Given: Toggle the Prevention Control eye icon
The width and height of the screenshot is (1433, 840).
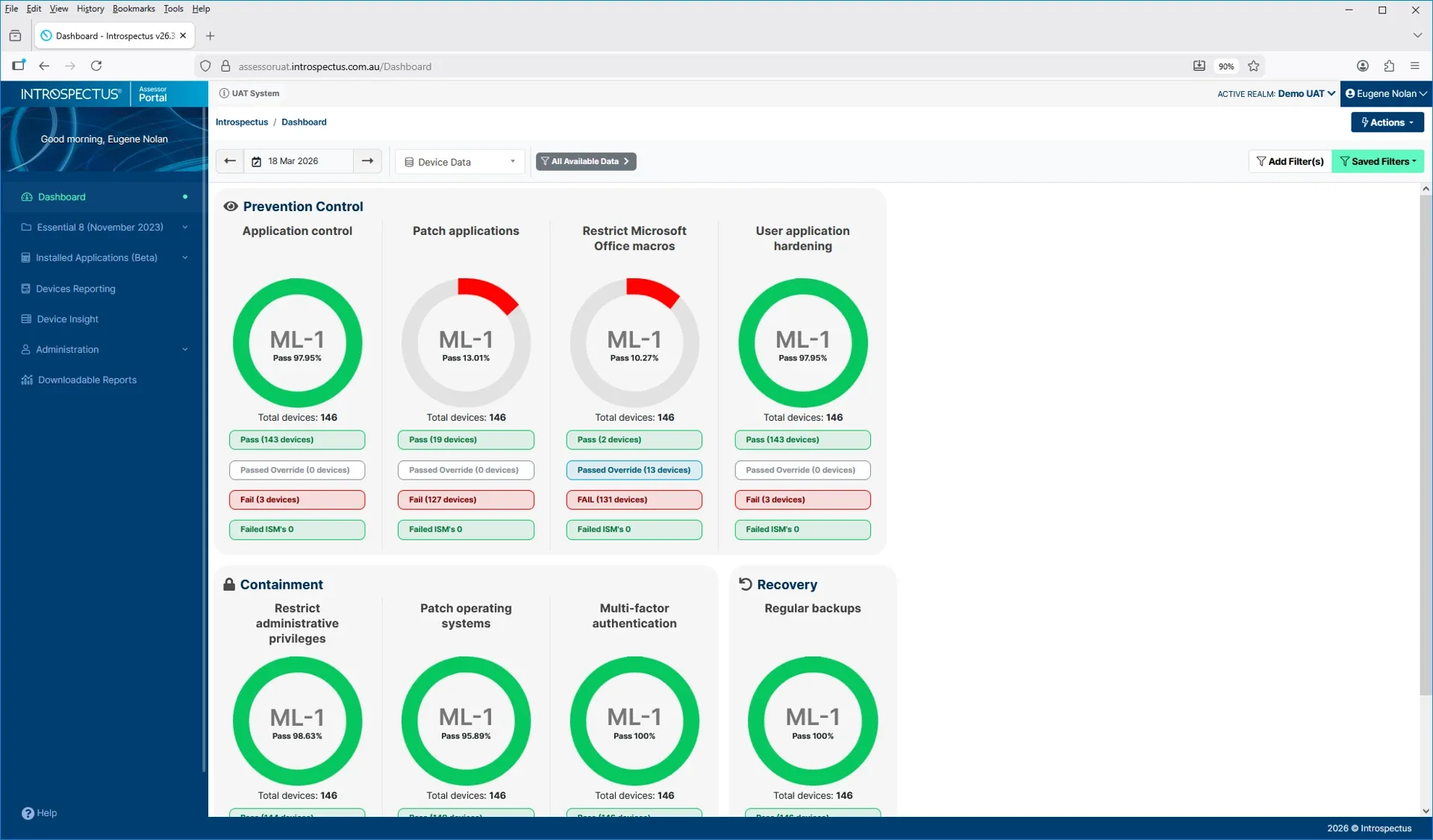Looking at the screenshot, I should [x=231, y=207].
